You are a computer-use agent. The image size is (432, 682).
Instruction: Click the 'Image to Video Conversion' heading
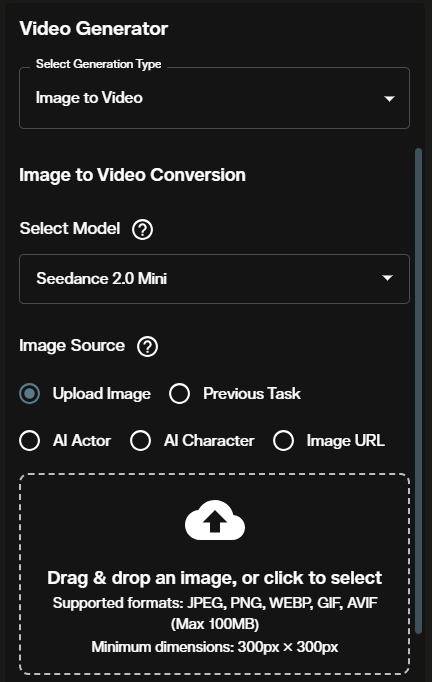coord(132,175)
